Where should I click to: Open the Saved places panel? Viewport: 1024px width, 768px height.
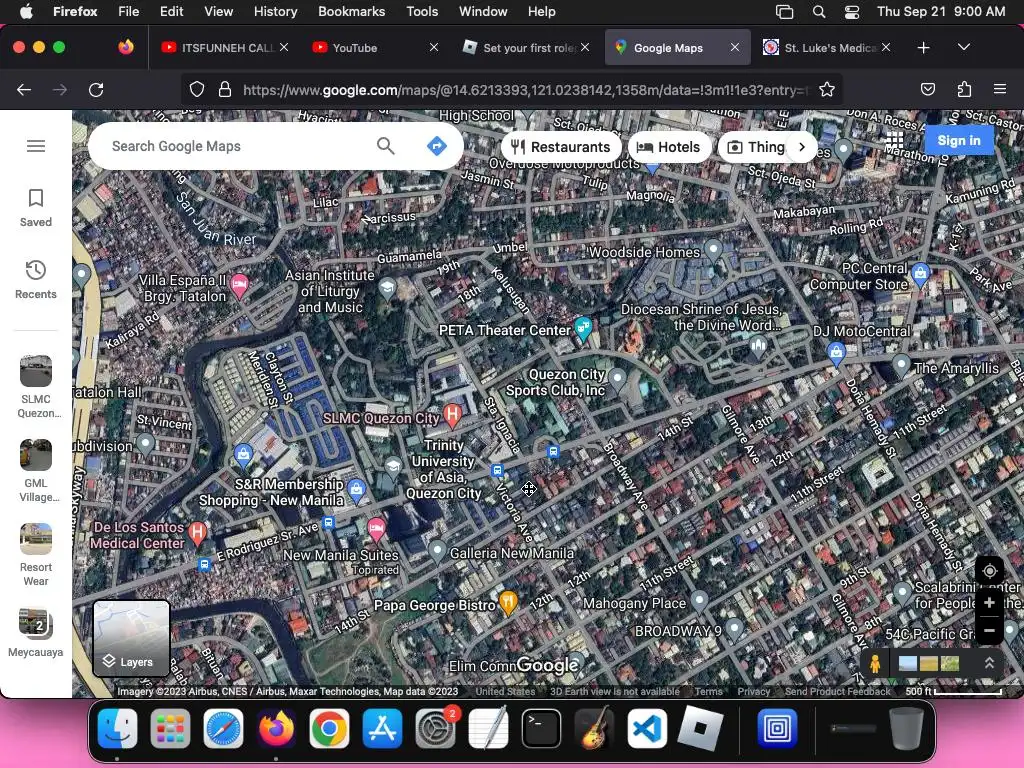point(36,208)
